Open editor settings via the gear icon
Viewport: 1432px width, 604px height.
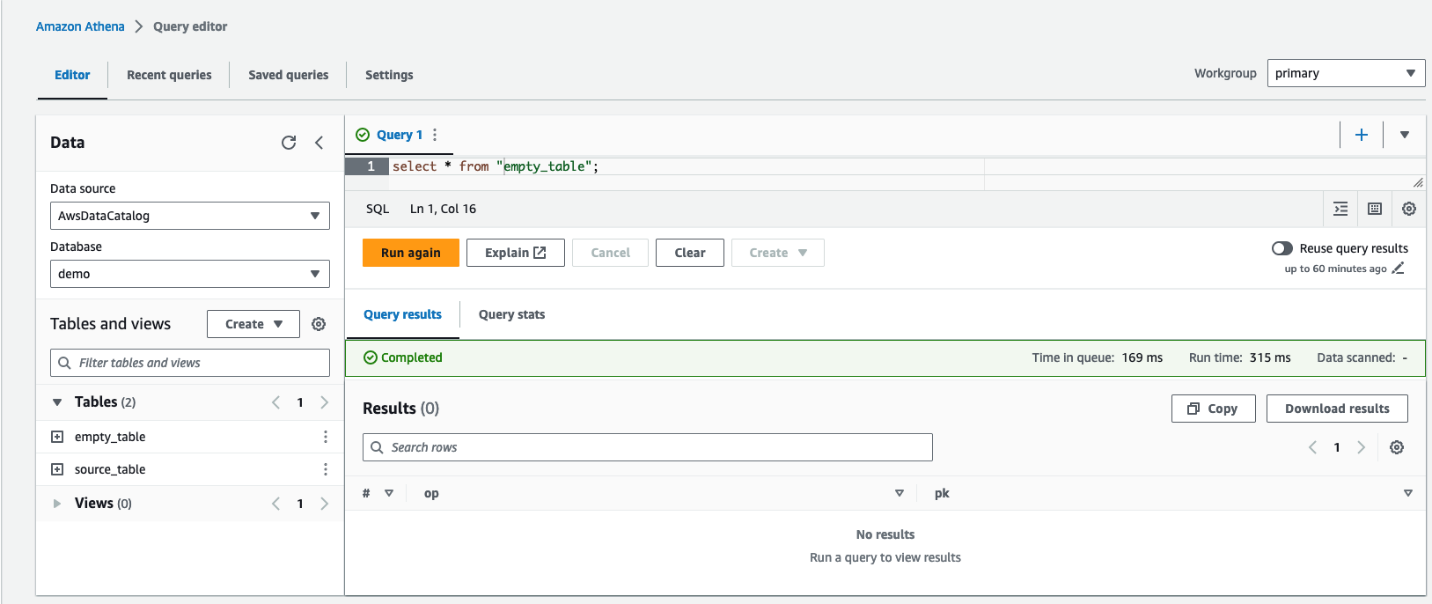click(1409, 209)
